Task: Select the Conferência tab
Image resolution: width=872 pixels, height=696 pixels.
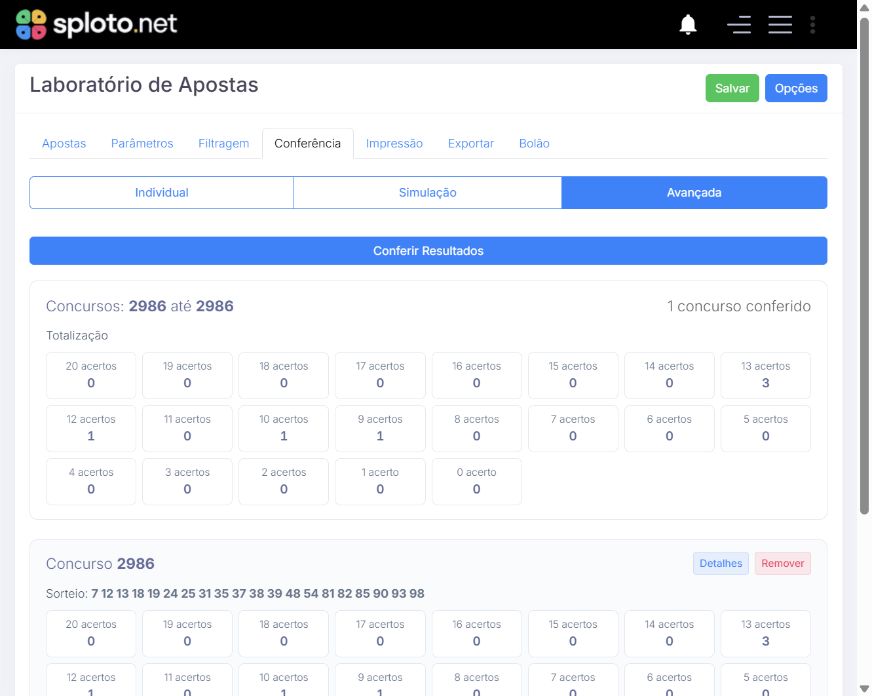Action: (x=308, y=143)
